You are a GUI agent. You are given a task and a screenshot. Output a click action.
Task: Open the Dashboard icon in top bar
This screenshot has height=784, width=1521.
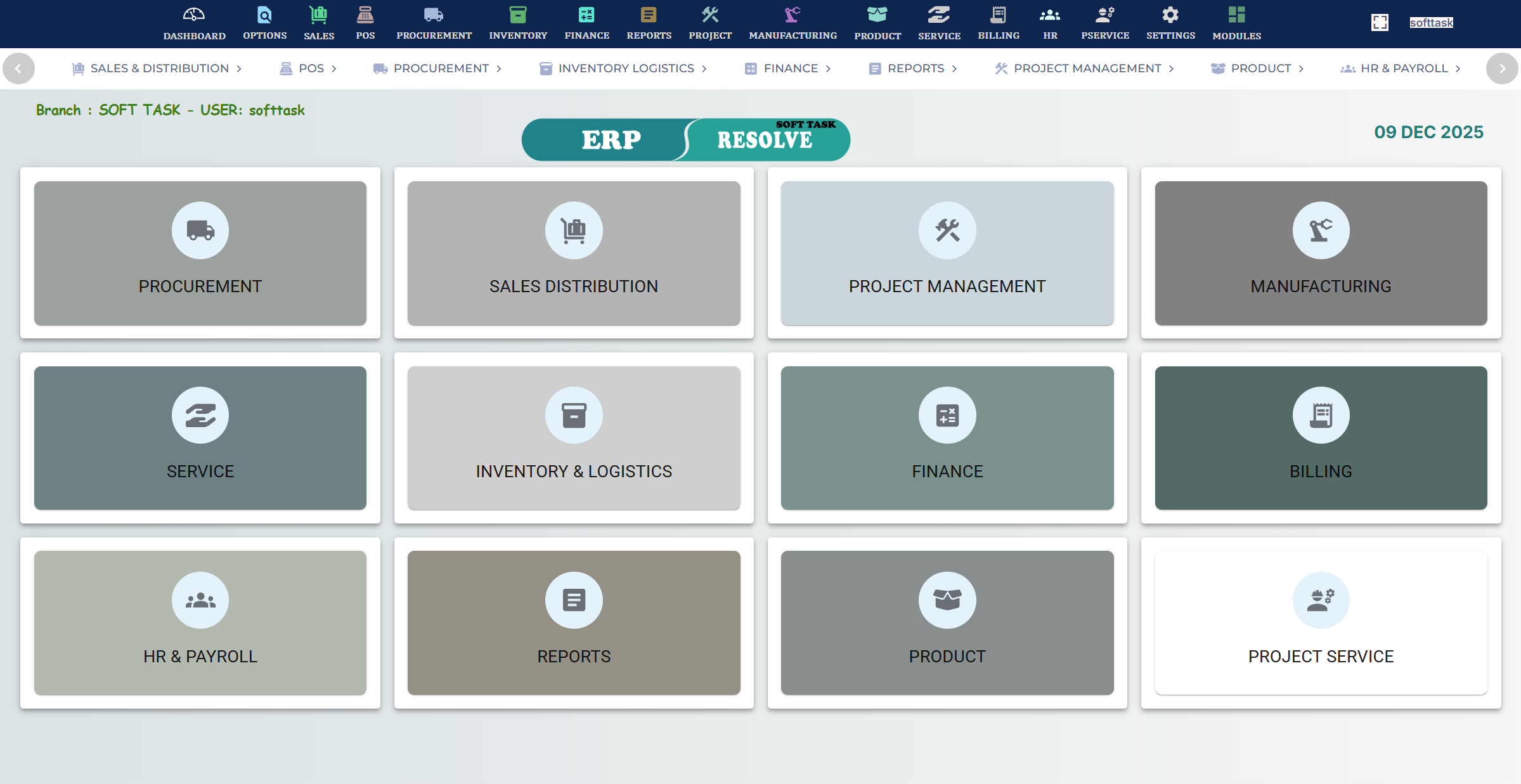click(x=194, y=15)
